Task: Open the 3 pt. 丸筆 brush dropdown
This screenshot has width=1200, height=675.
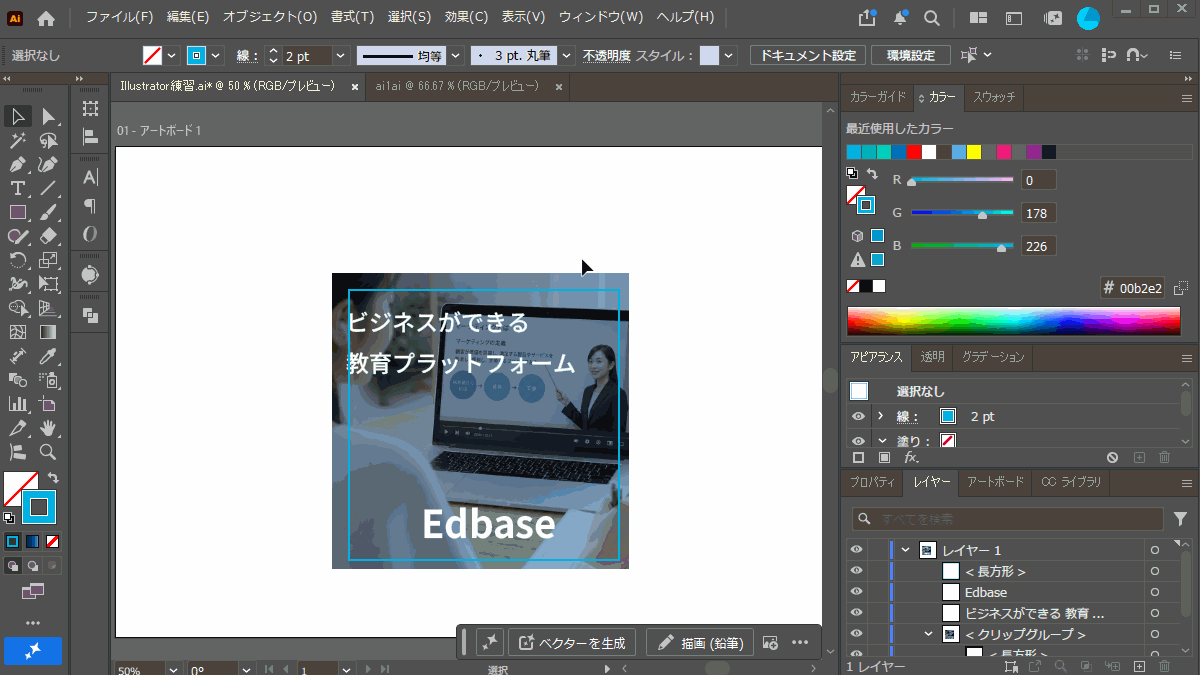Action: [x=567, y=56]
